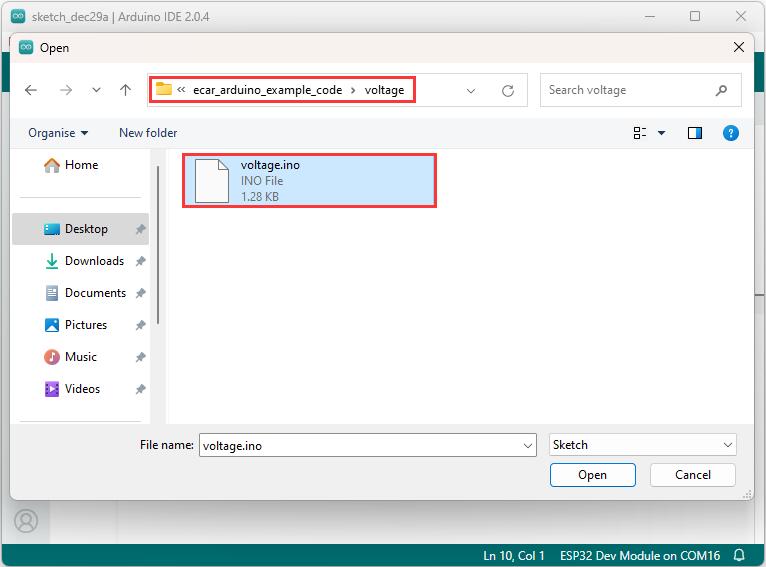Click ESP32 Dev Module on COM16 status
Screen dimensions: 766x567
639,556
